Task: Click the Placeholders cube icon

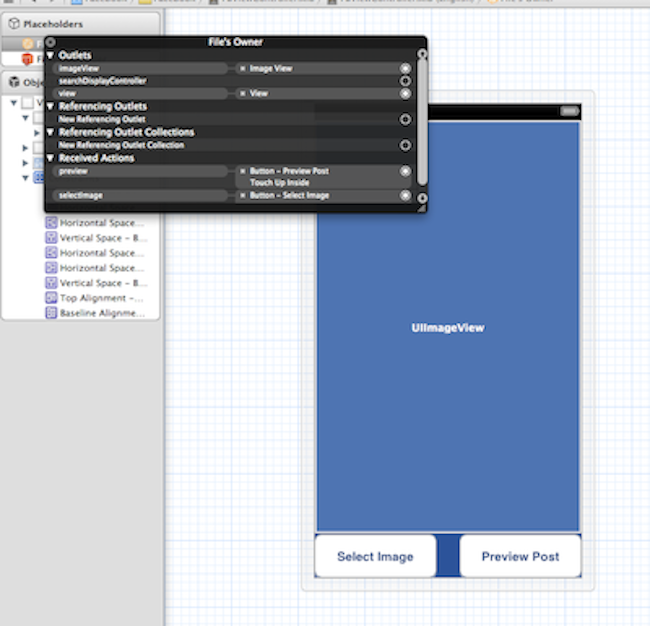Action: [14, 24]
